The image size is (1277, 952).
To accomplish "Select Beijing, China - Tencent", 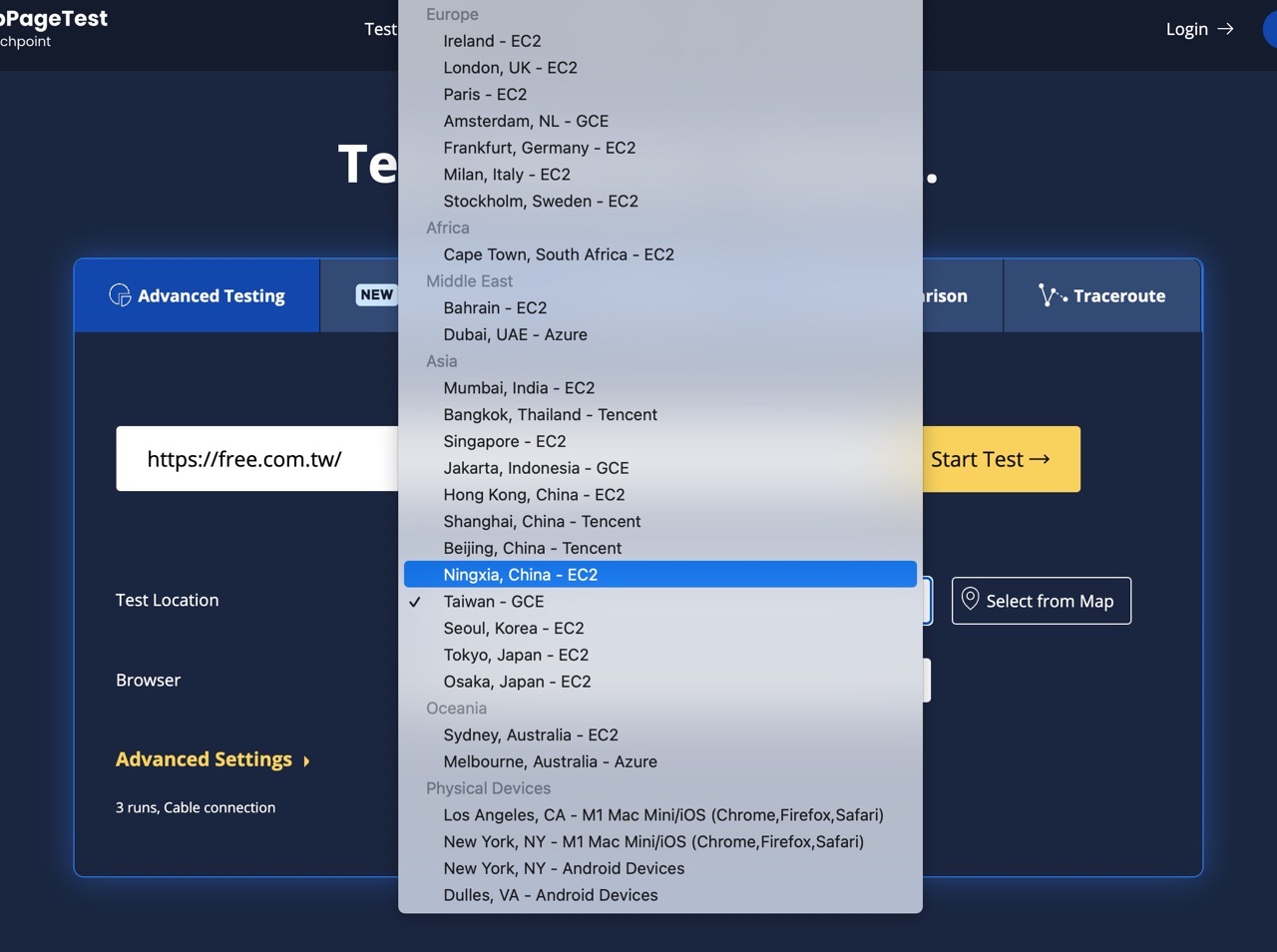I will [x=660, y=548].
